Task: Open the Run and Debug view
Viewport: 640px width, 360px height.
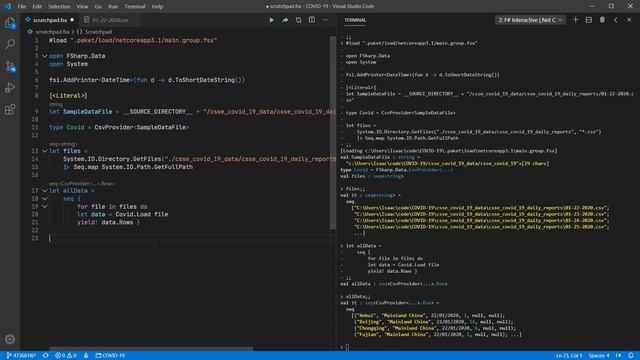Action: tap(10, 88)
